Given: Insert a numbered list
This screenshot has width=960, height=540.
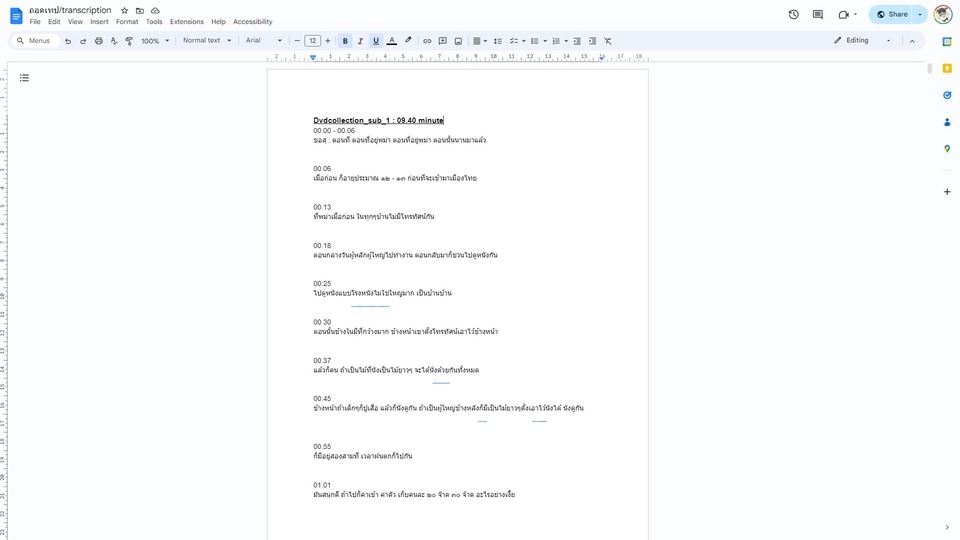Looking at the screenshot, I should 556,41.
